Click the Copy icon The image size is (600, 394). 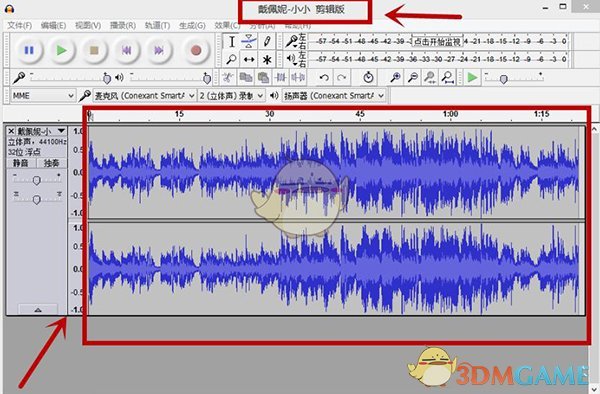(x=245, y=78)
